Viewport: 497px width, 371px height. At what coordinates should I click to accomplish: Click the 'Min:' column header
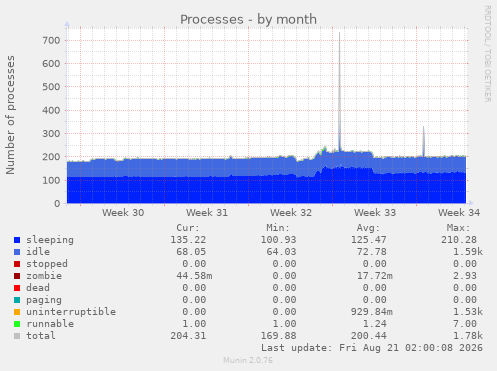[x=278, y=228]
